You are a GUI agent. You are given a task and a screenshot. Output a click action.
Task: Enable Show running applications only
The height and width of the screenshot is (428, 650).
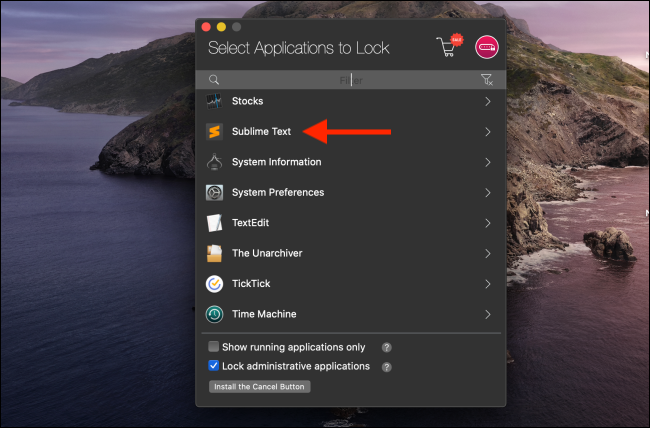(213, 347)
